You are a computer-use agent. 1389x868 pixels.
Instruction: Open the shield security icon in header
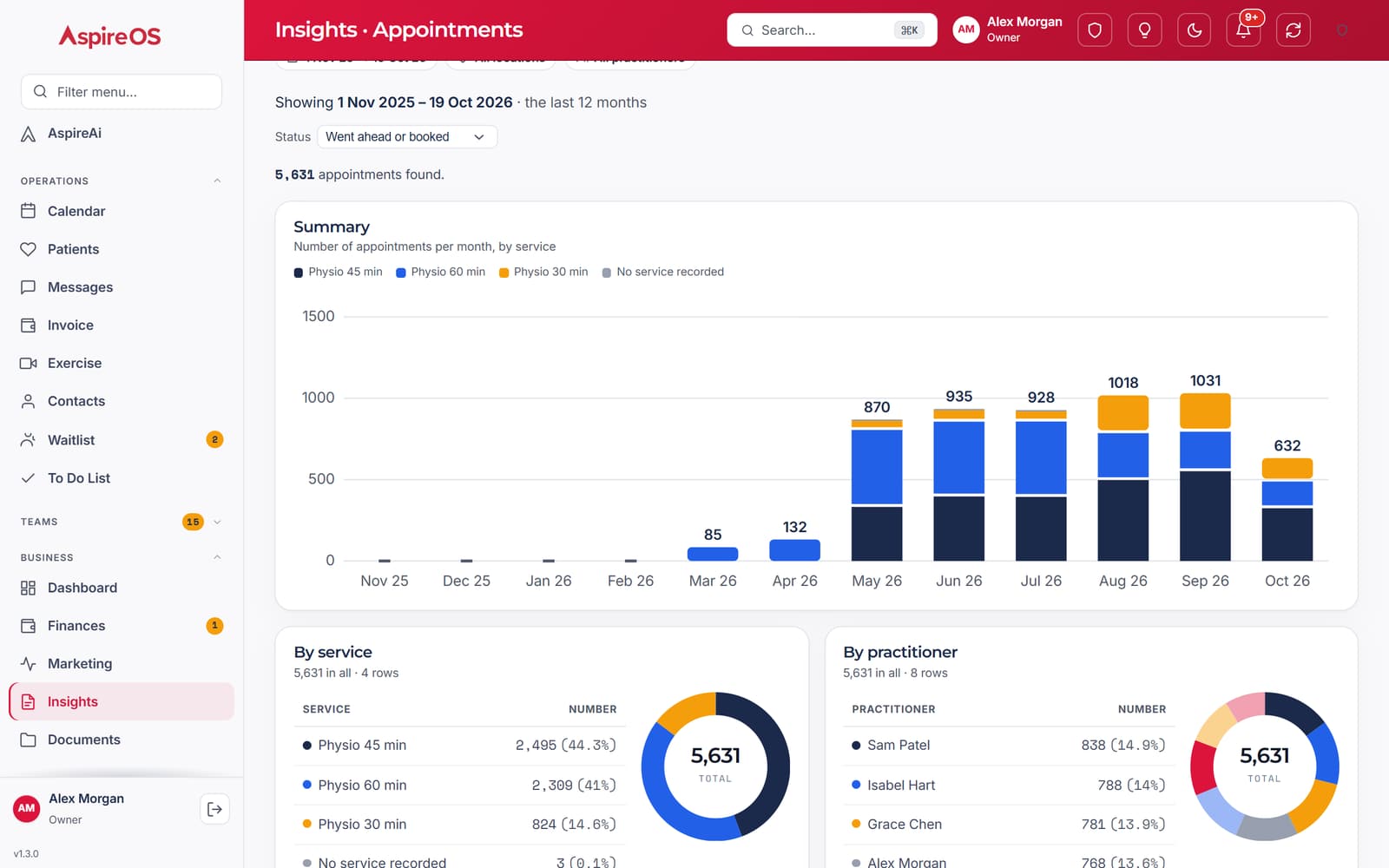pyautogui.click(x=1095, y=30)
